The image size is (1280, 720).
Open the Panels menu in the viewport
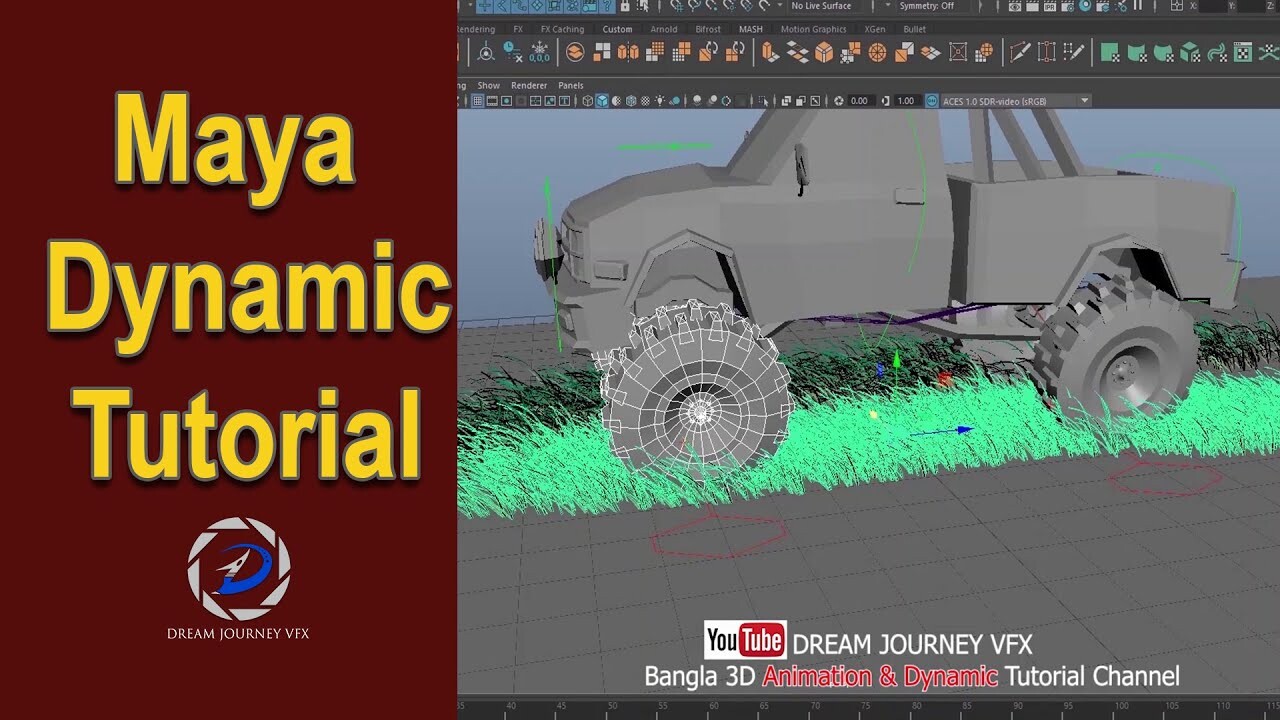coord(571,86)
